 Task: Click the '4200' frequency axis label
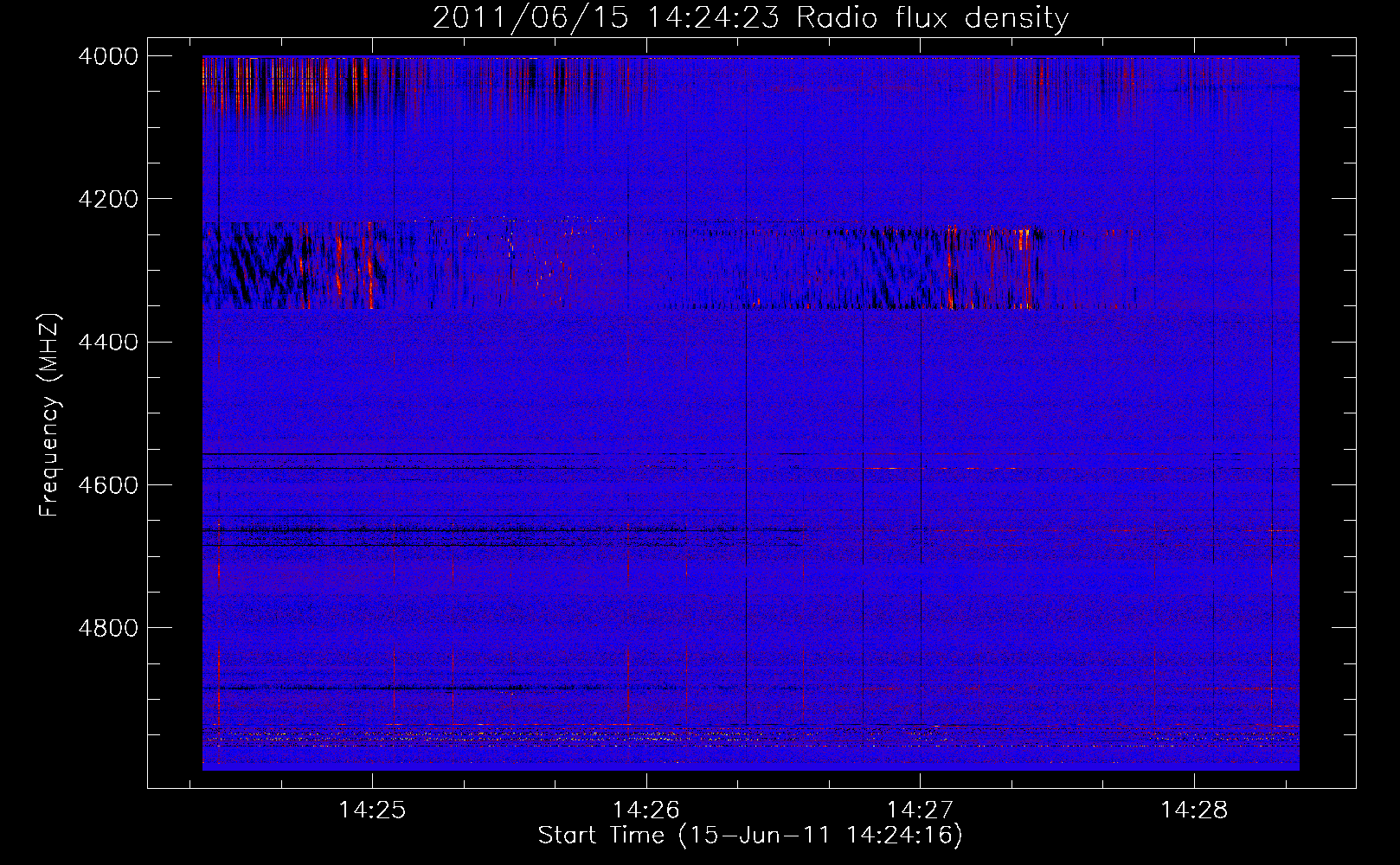coord(108,199)
